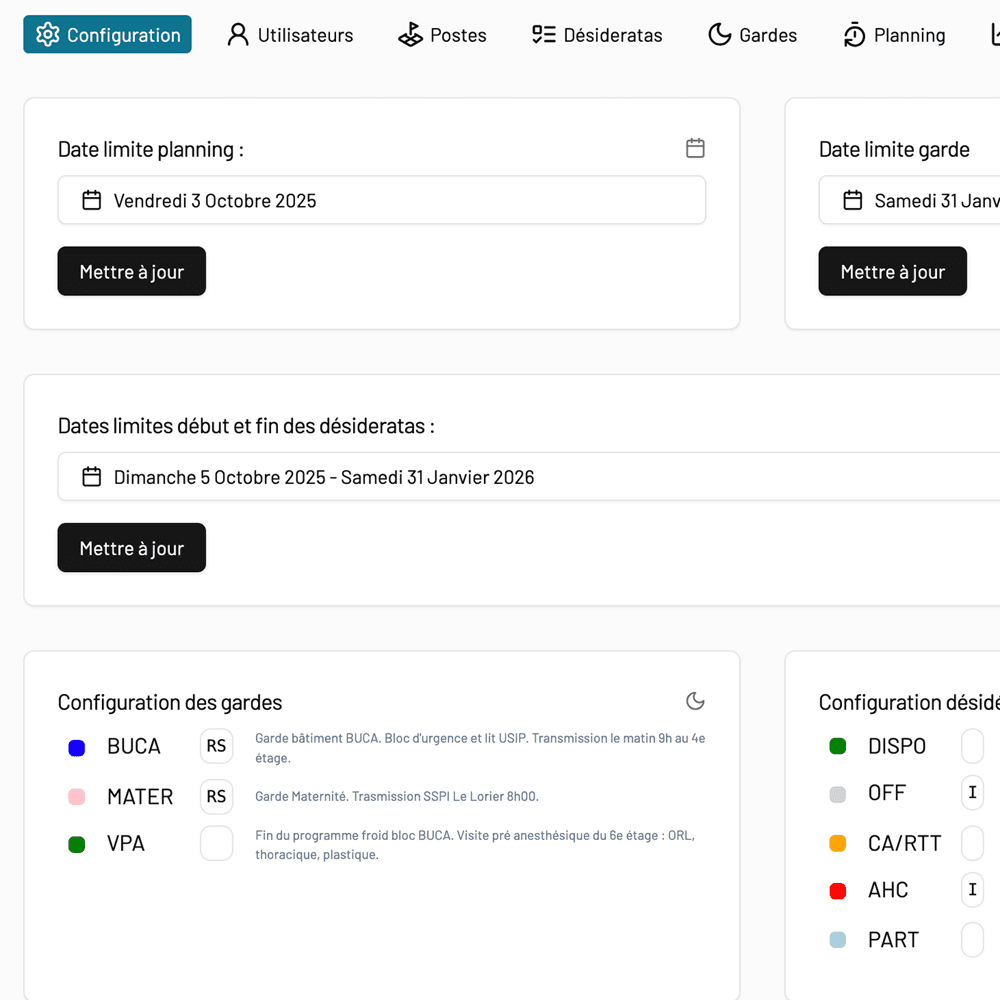1000x1000 pixels.
Task: Open the Gardes tab
Action: click(x=752, y=35)
